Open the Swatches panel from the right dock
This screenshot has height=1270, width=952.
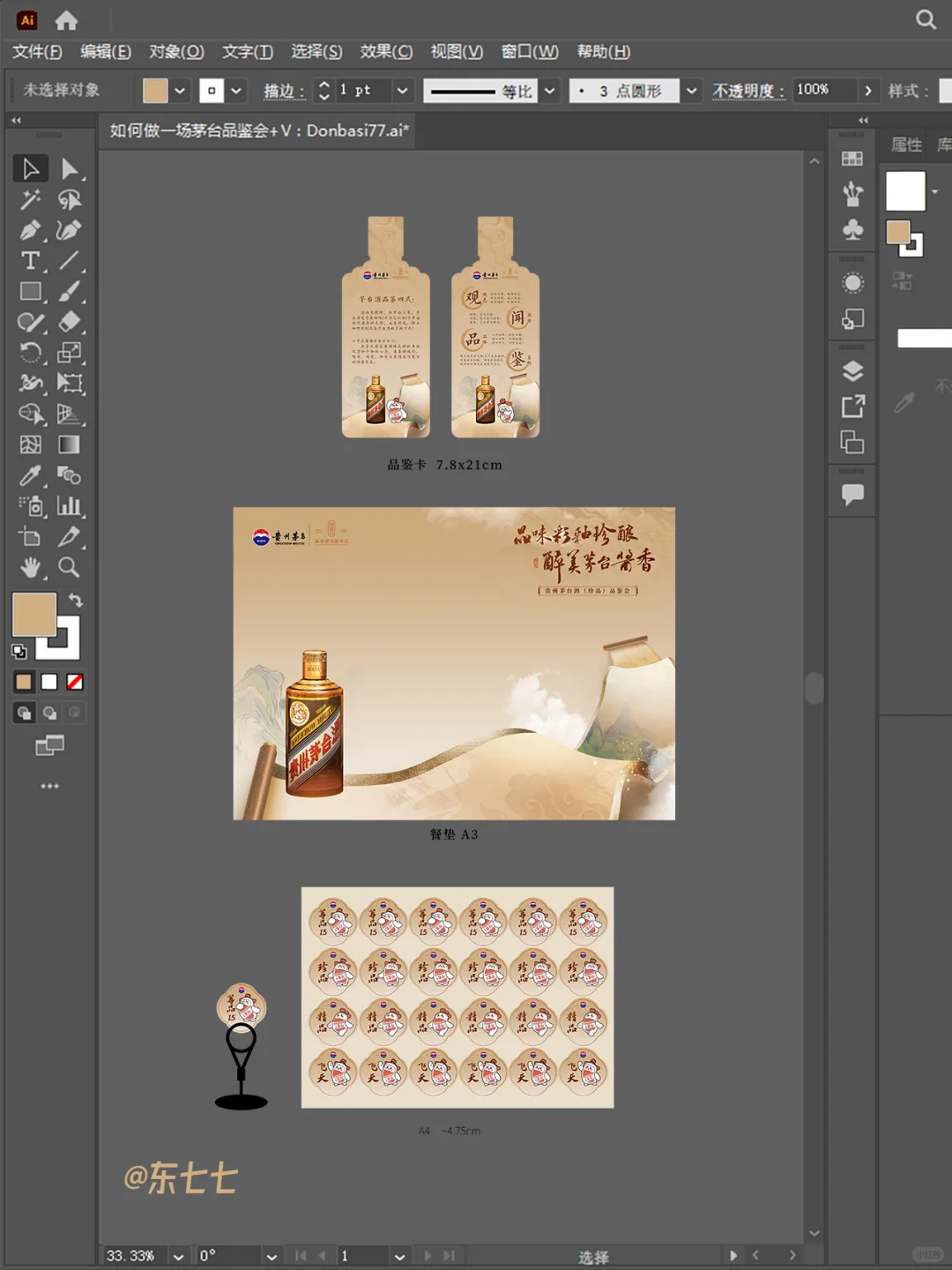[852, 157]
